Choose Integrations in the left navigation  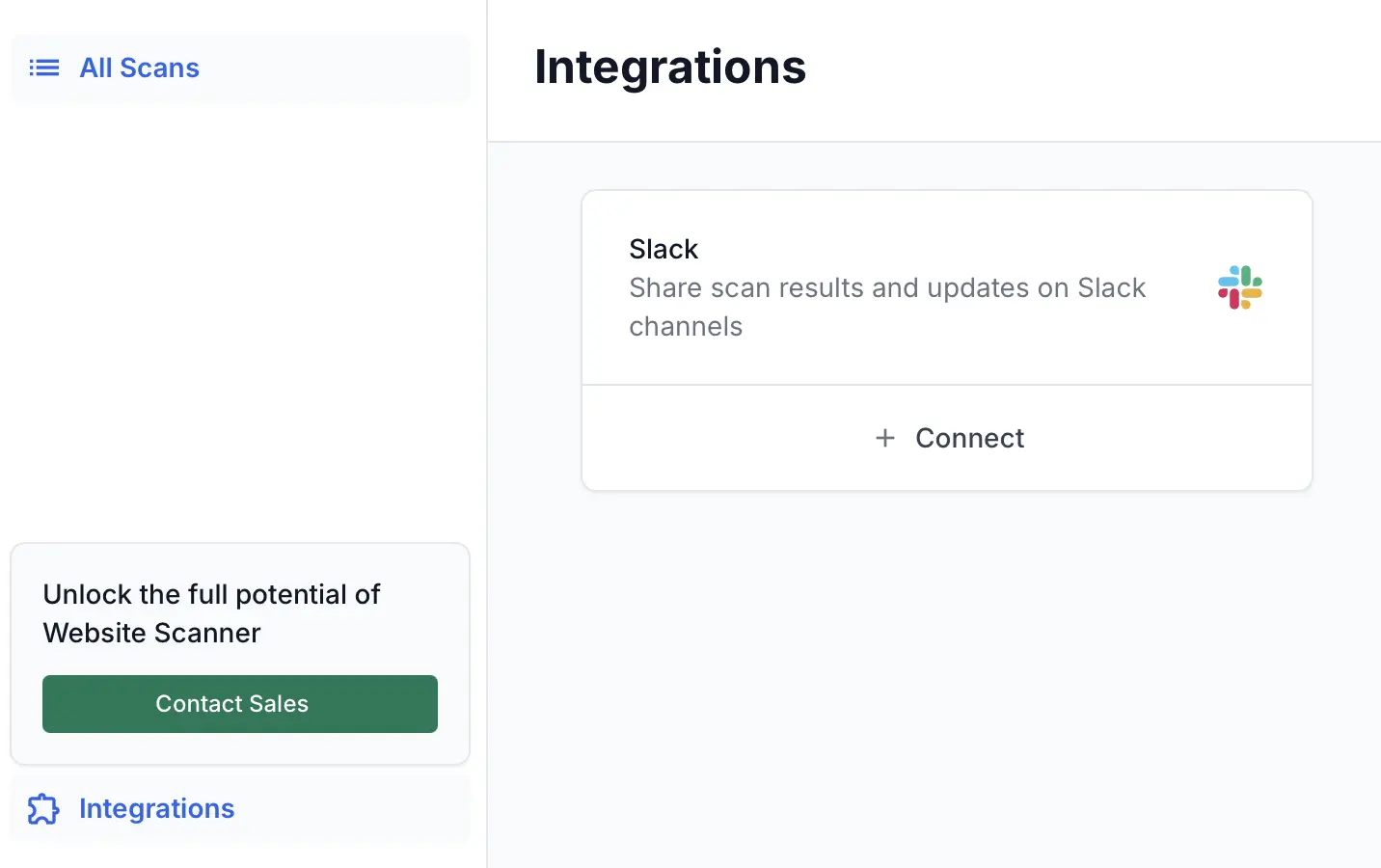point(156,809)
